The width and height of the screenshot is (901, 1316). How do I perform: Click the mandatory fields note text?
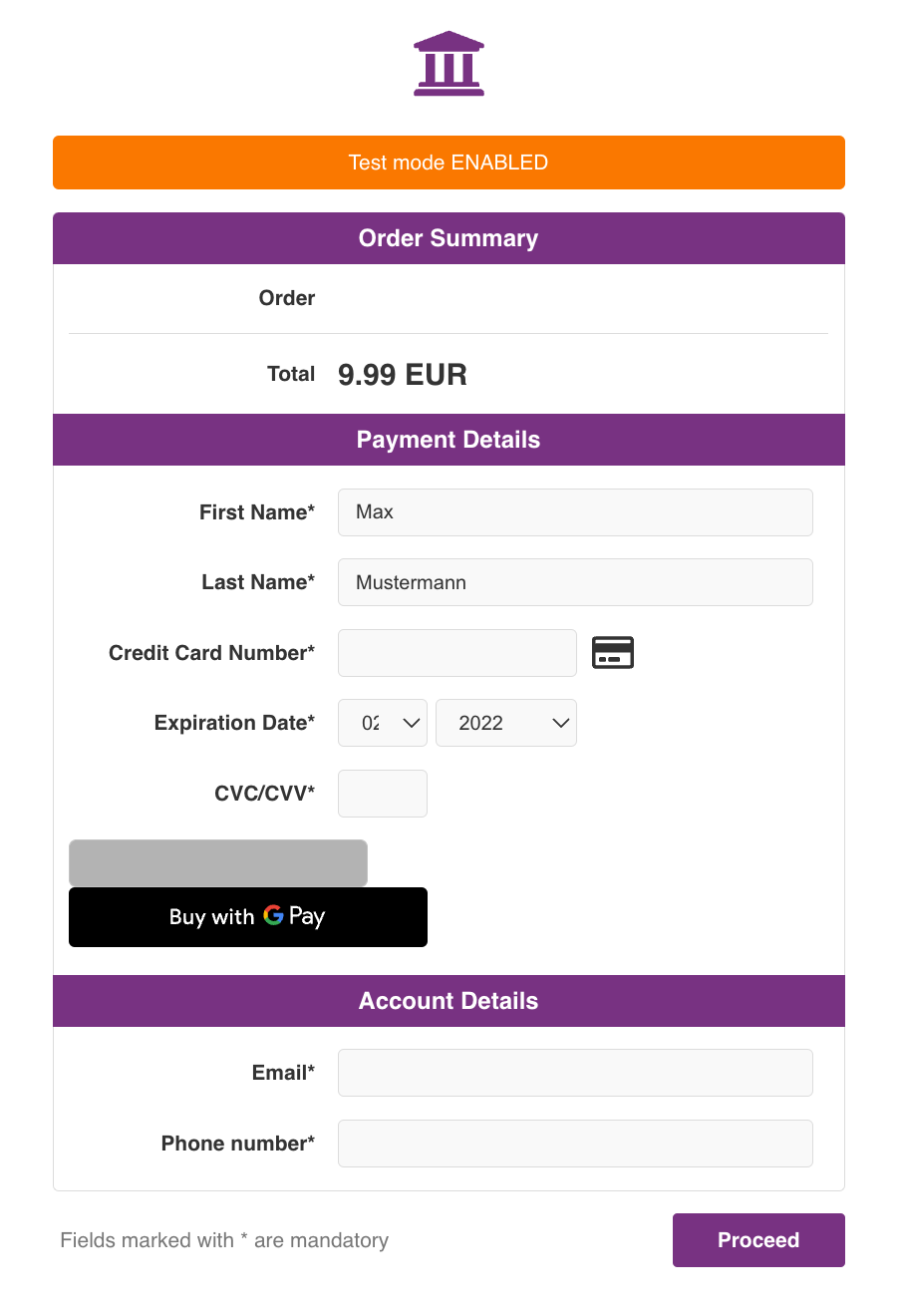tap(224, 1240)
